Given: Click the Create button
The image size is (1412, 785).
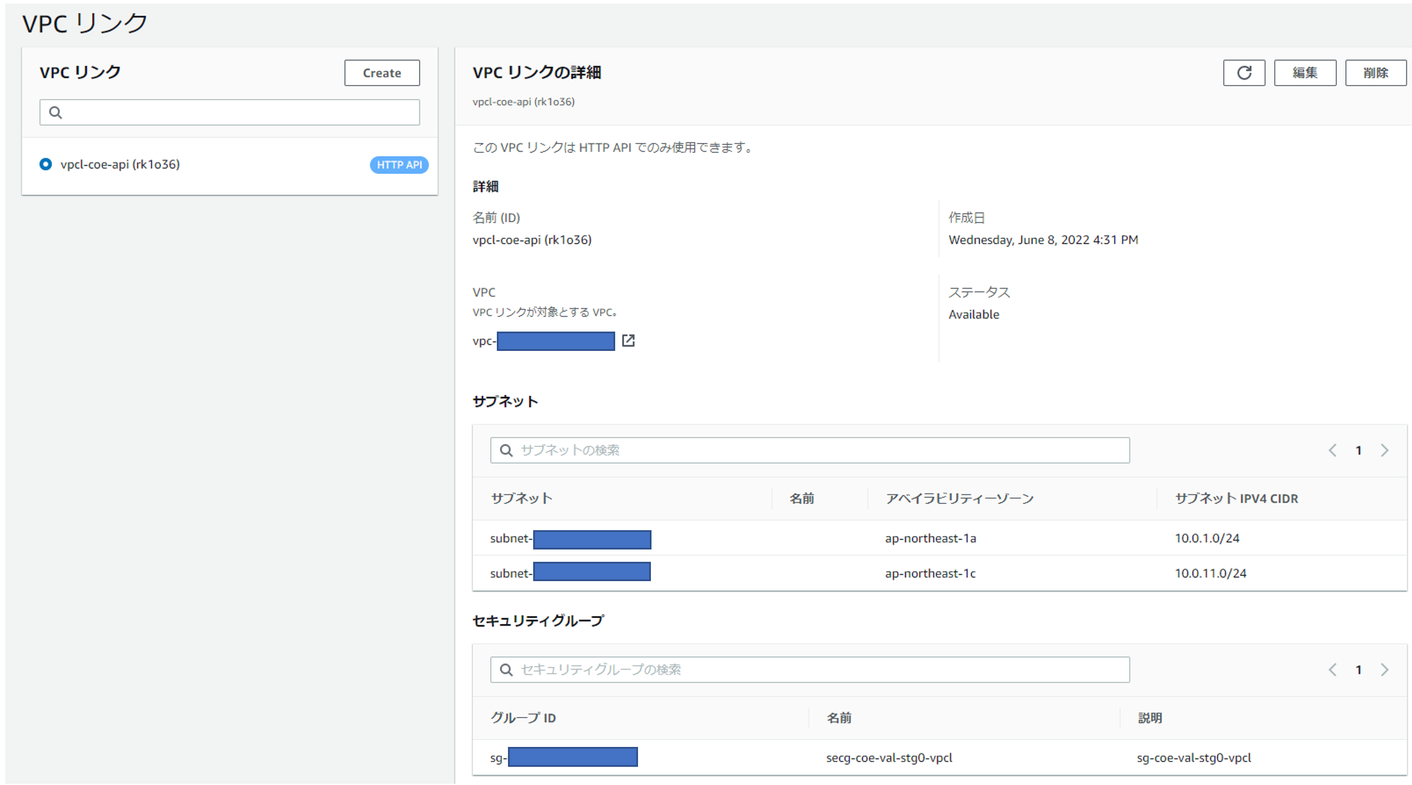Looking at the screenshot, I should (x=382, y=73).
